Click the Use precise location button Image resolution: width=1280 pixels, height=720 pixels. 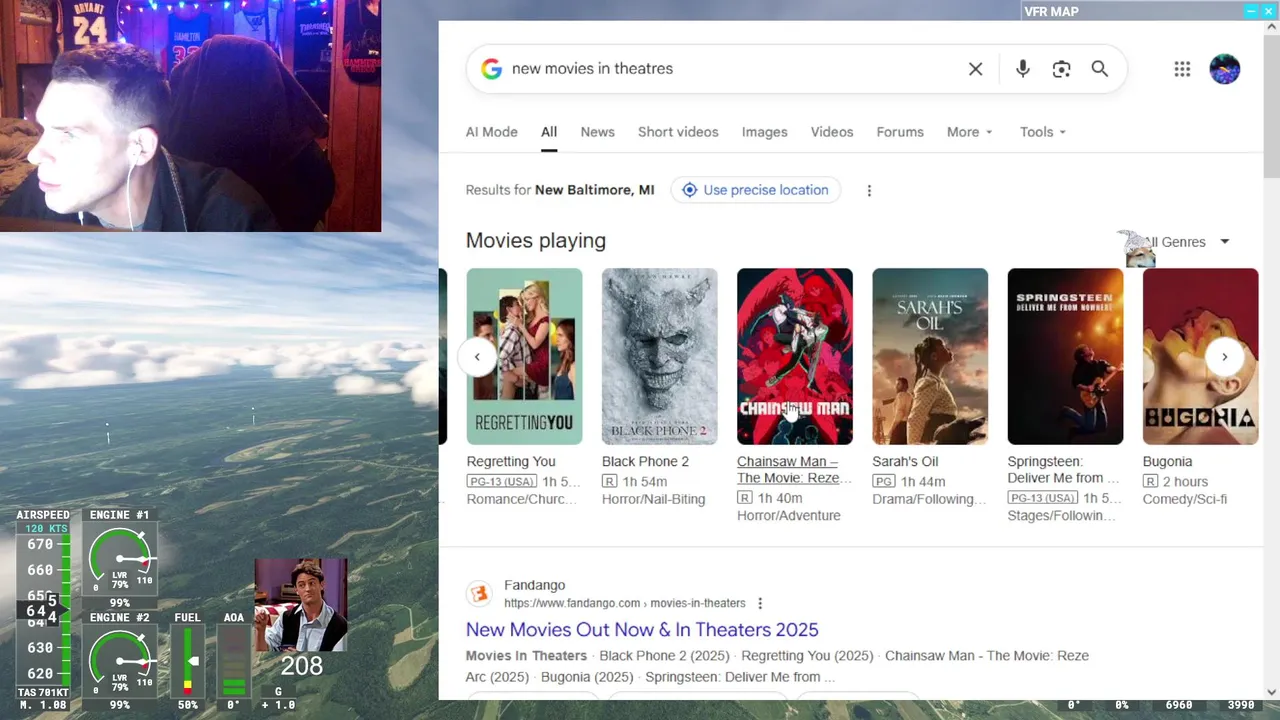(756, 190)
